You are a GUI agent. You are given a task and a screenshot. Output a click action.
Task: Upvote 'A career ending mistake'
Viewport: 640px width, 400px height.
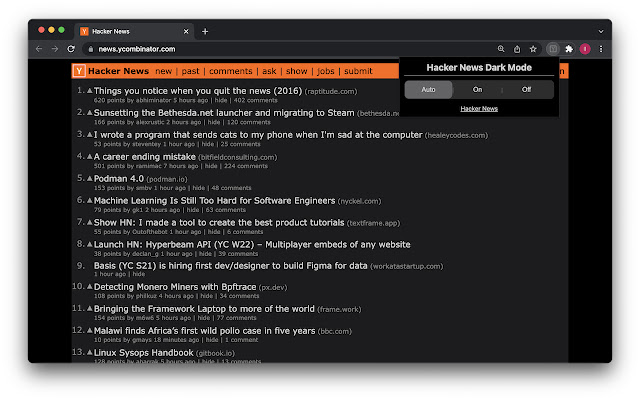click(89, 156)
